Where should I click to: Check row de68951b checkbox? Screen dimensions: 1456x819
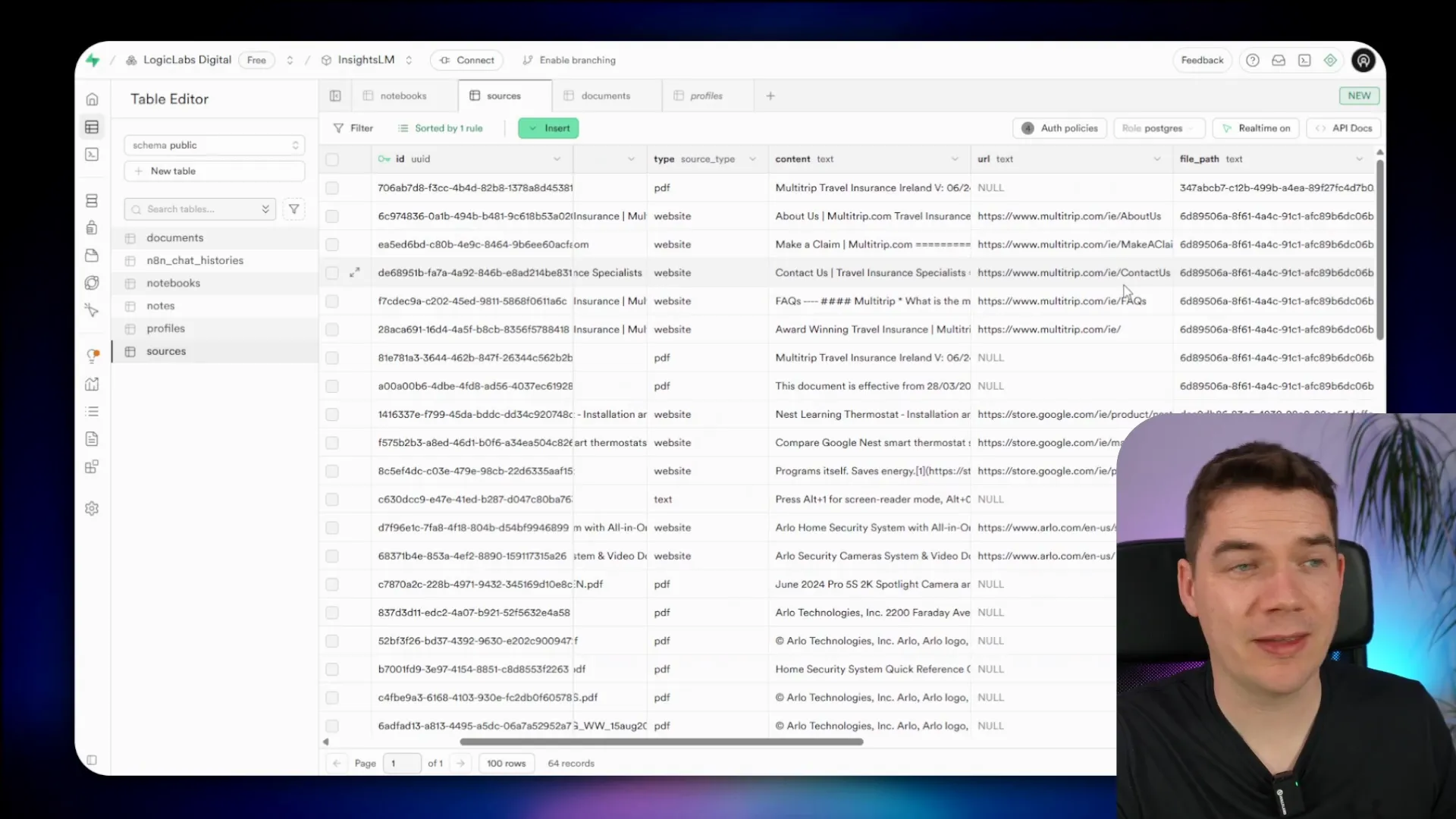click(332, 272)
